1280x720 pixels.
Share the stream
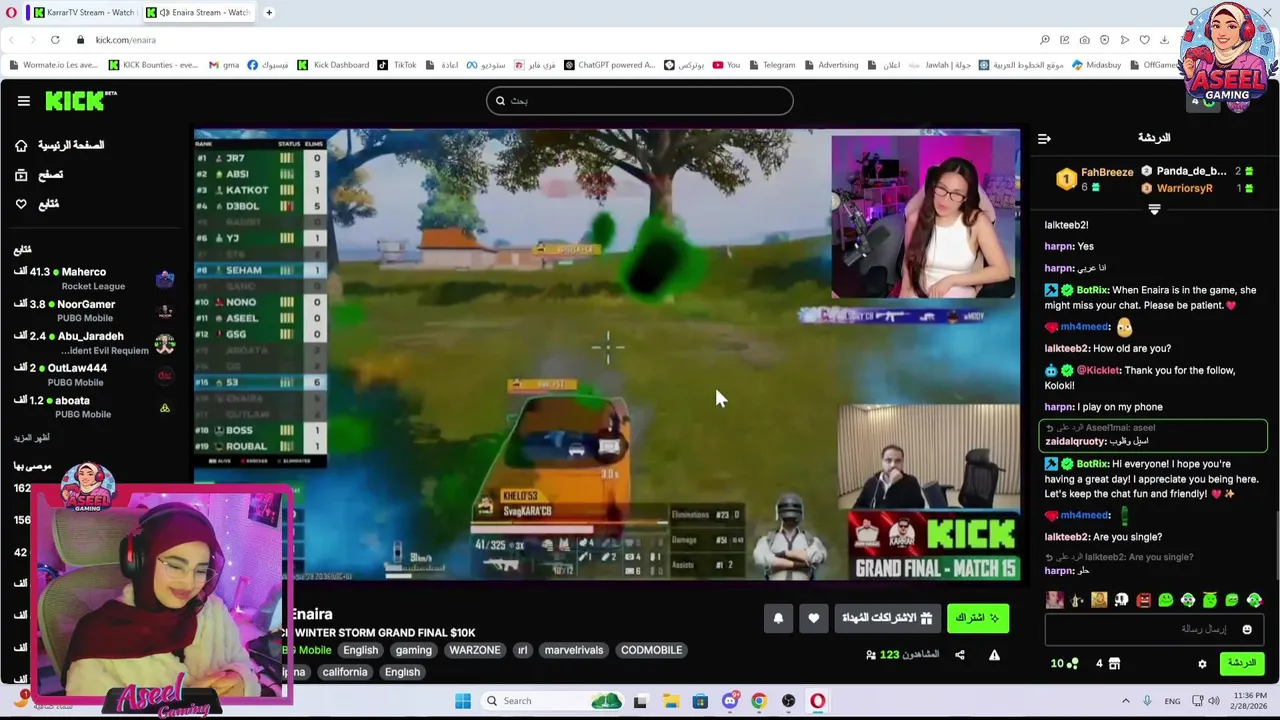959,655
